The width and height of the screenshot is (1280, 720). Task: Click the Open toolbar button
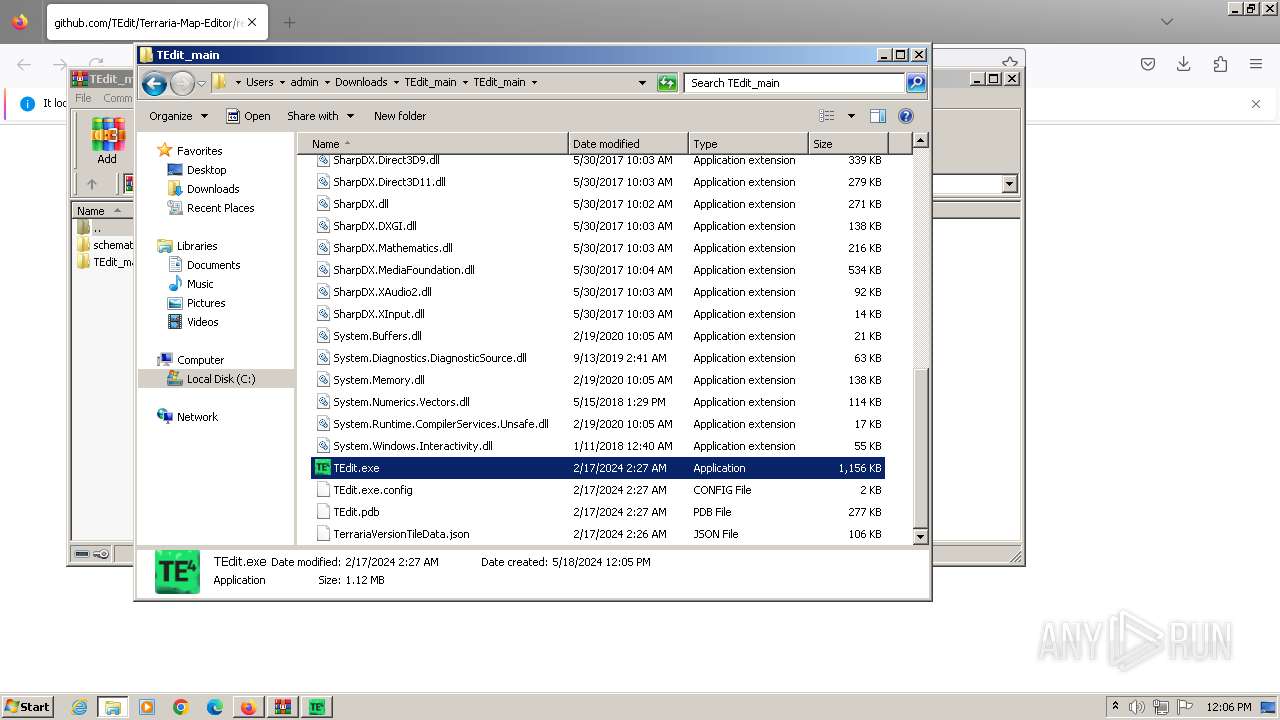(248, 116)
